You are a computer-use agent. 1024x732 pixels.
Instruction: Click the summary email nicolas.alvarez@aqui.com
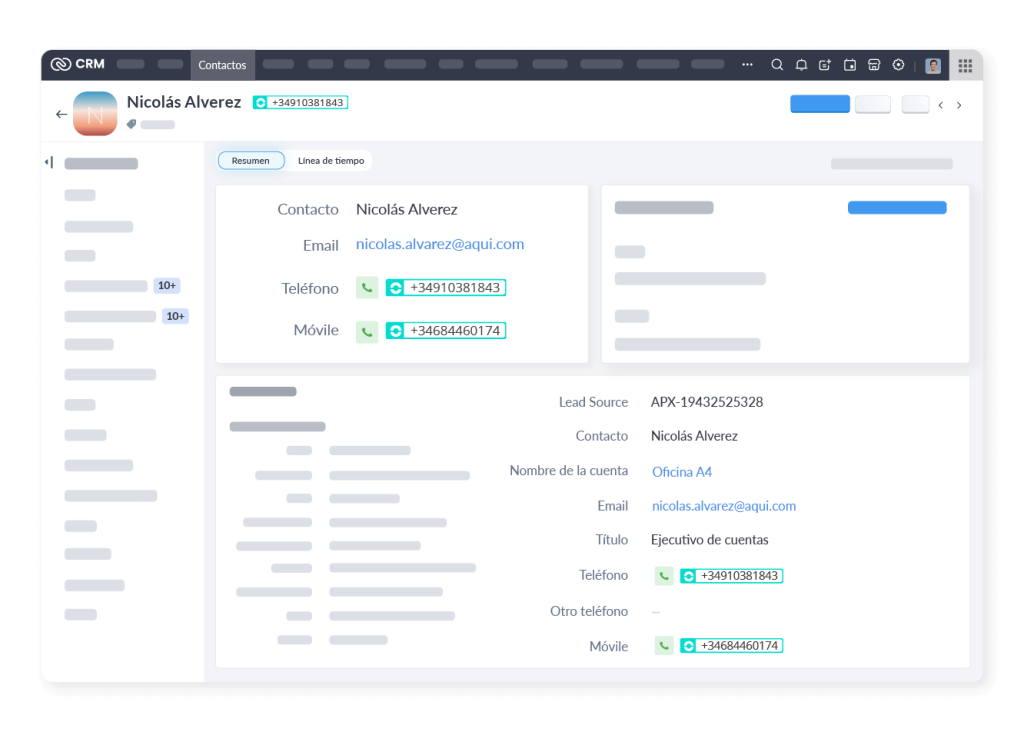pos(440,244)
